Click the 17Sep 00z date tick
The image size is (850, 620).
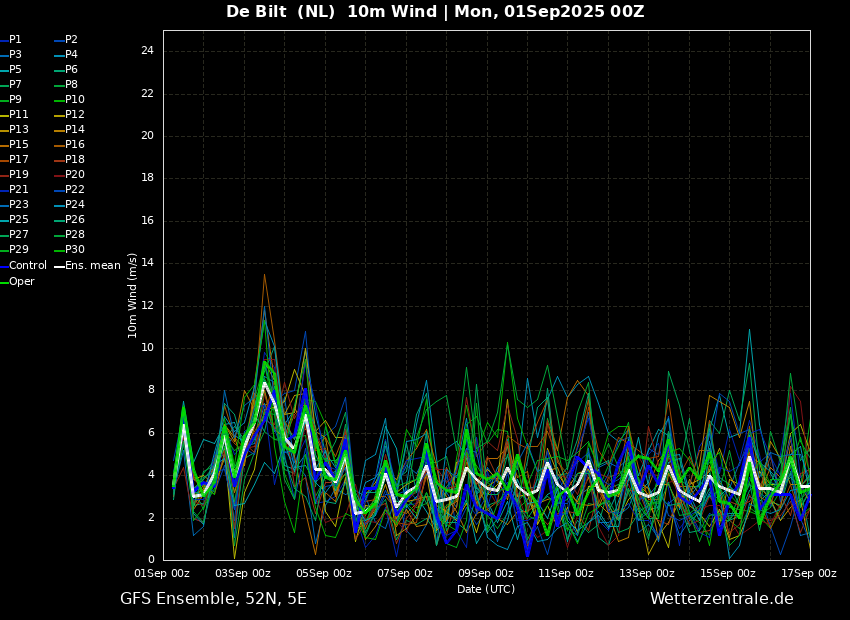(x=809, y=574)
